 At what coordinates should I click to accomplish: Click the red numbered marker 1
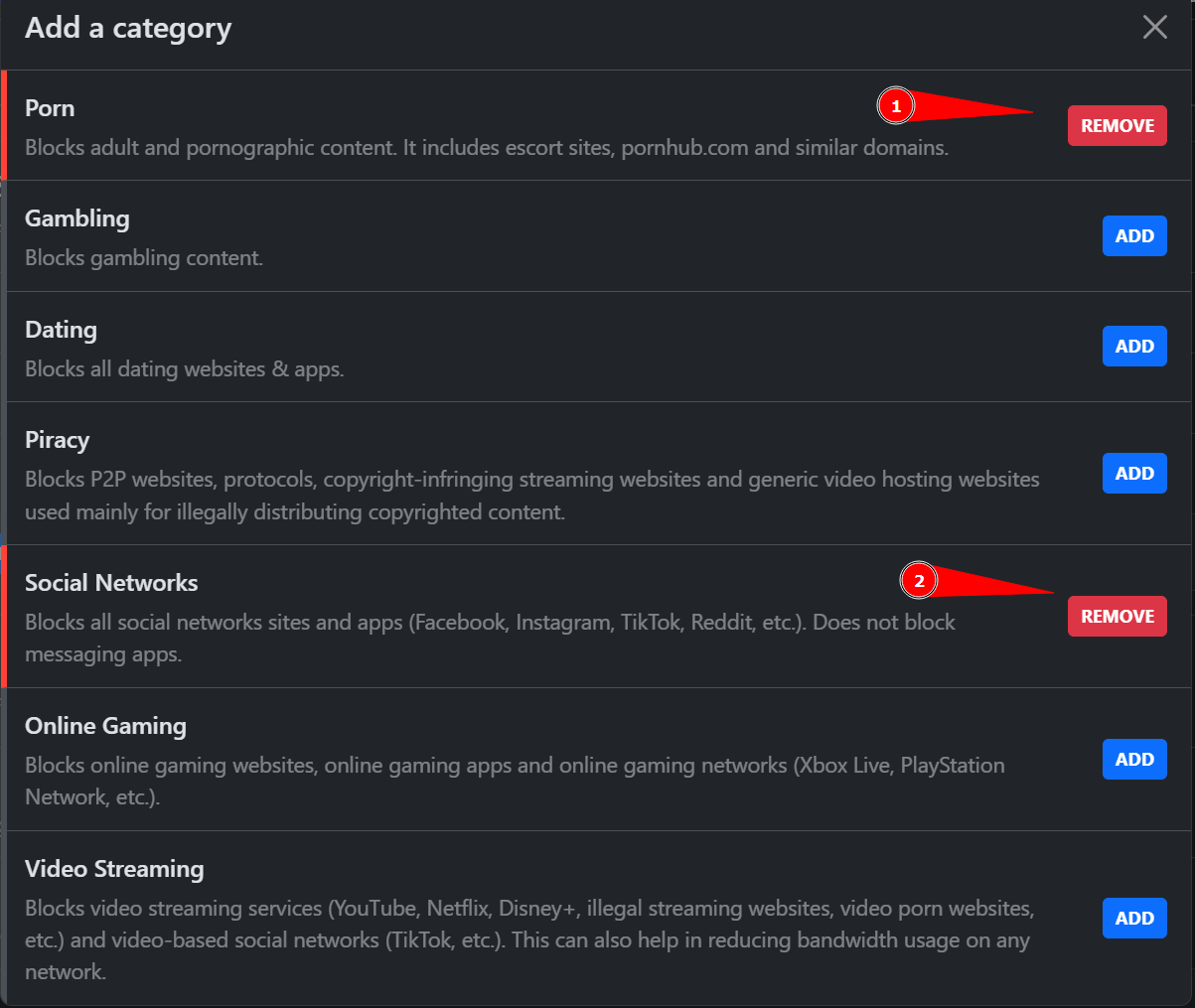point(896,106)
